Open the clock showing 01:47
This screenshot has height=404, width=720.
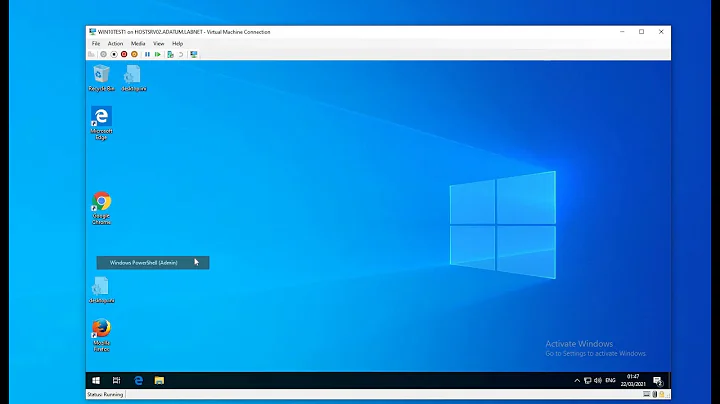click(633, 380)
